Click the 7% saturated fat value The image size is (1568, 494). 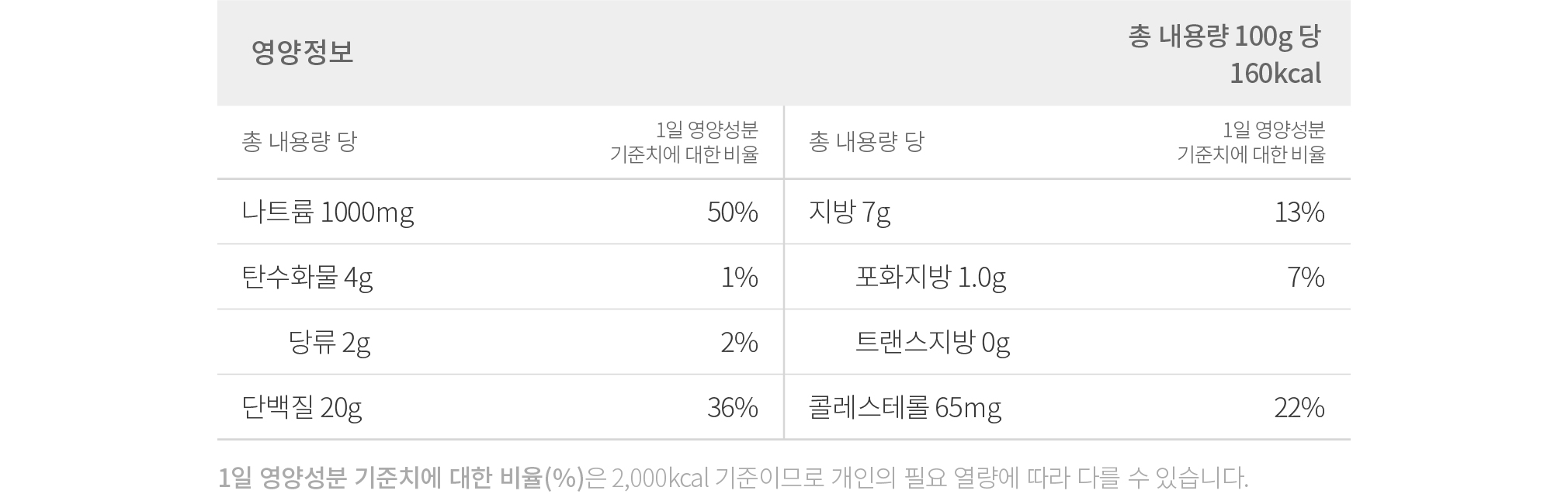[1306, 277]
